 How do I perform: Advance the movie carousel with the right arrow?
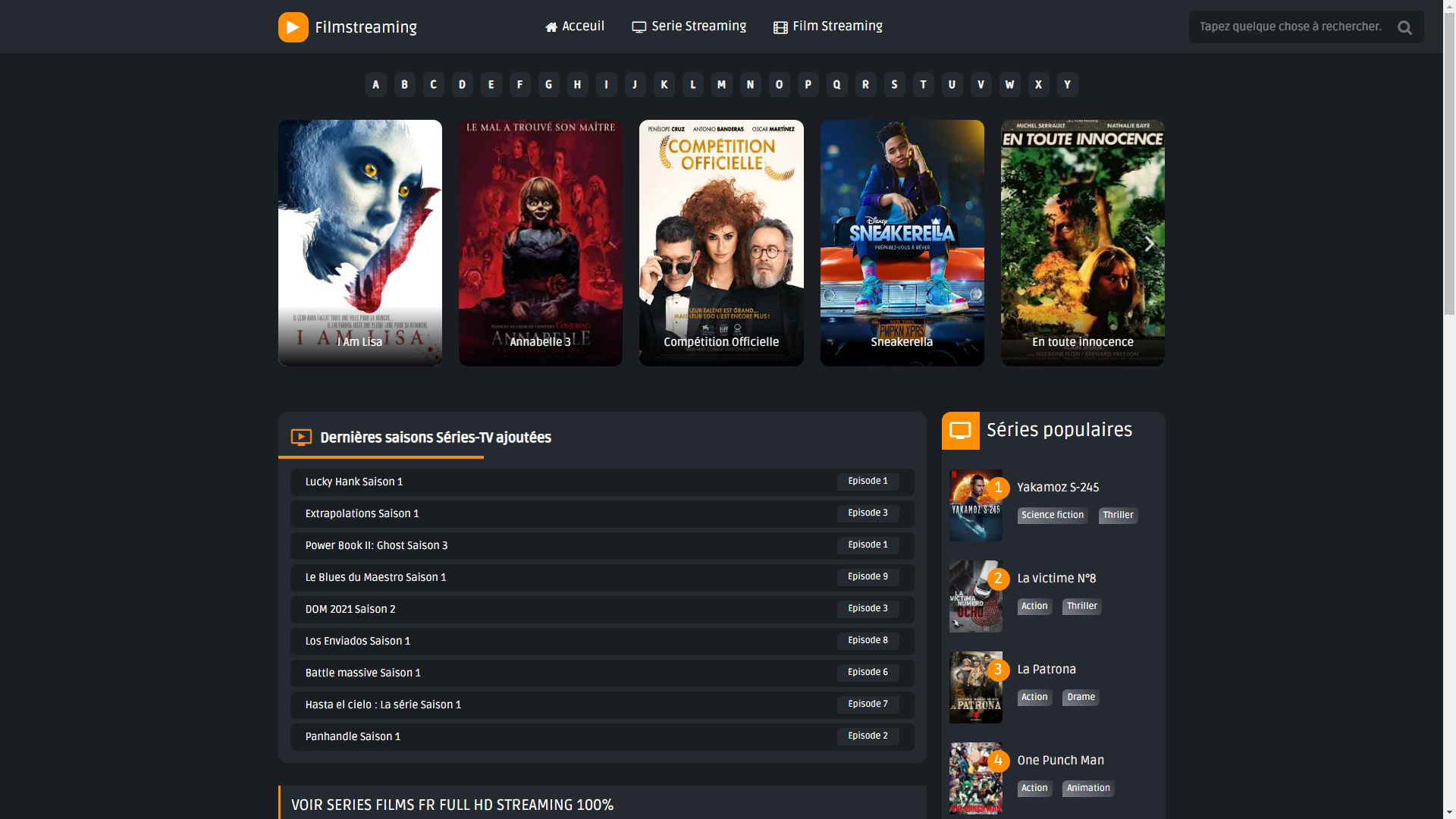coord(1149,243)
